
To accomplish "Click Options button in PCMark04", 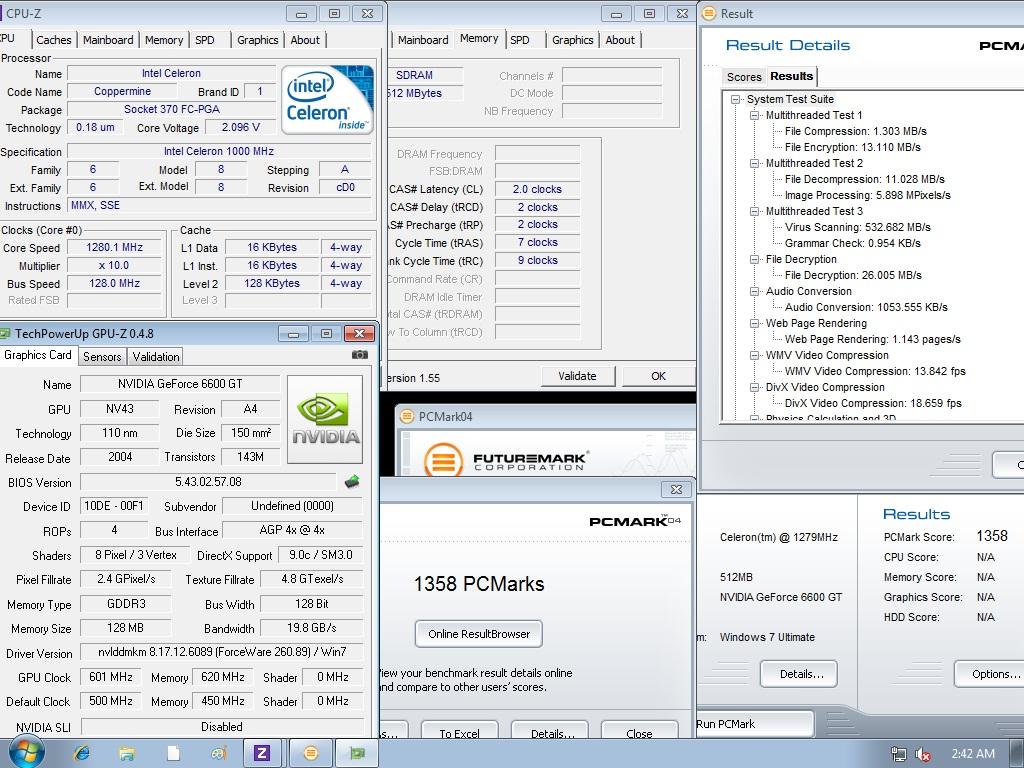I will (991, 674).
